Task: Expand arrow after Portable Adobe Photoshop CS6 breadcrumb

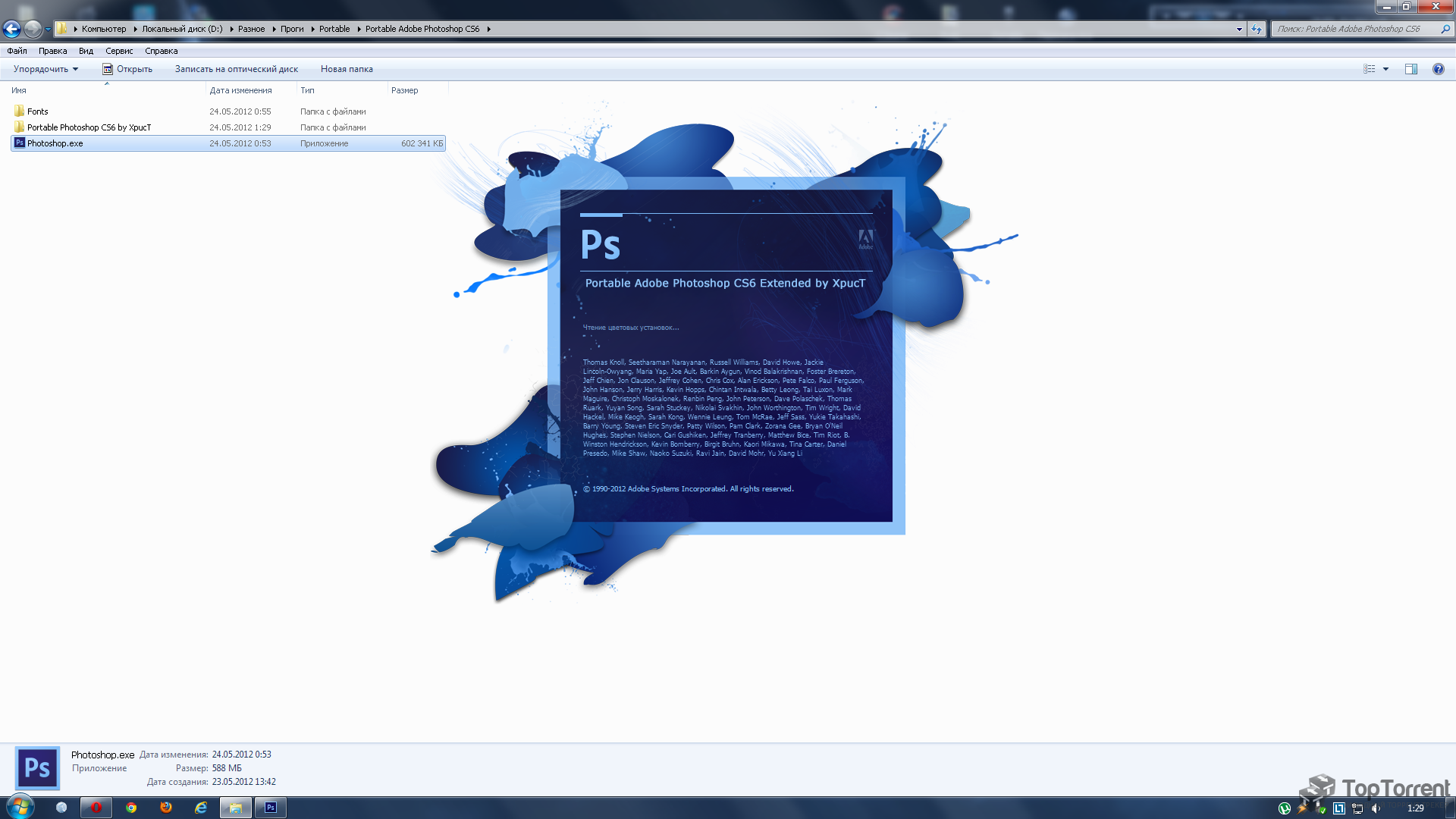Action: [x=488, y=29]
